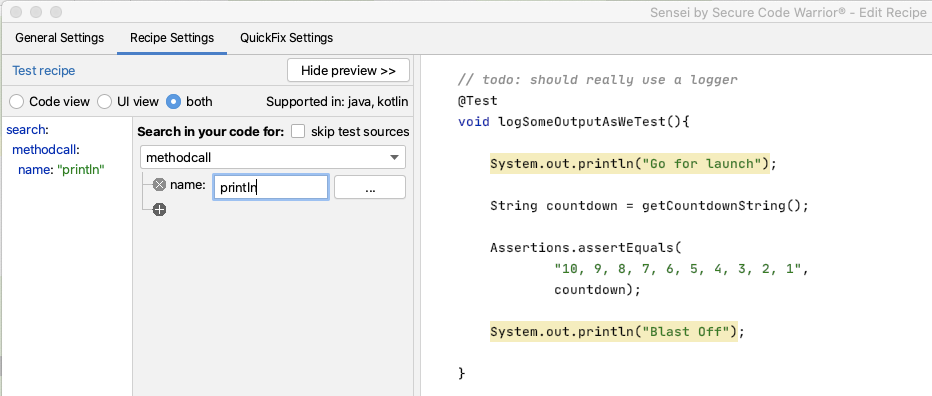Click the name: "println" line in code view
This screenshot has width=932, height=396.
point(61,170)
